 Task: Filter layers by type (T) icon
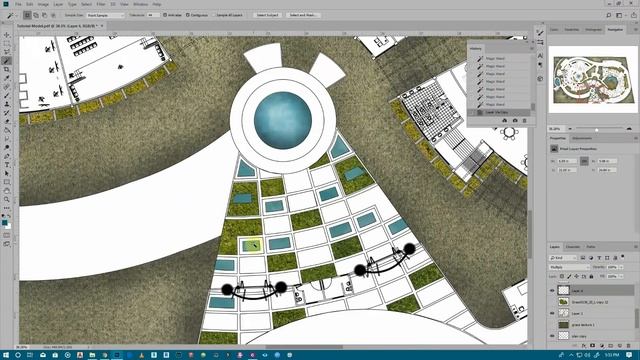click(x=599, y=258)
